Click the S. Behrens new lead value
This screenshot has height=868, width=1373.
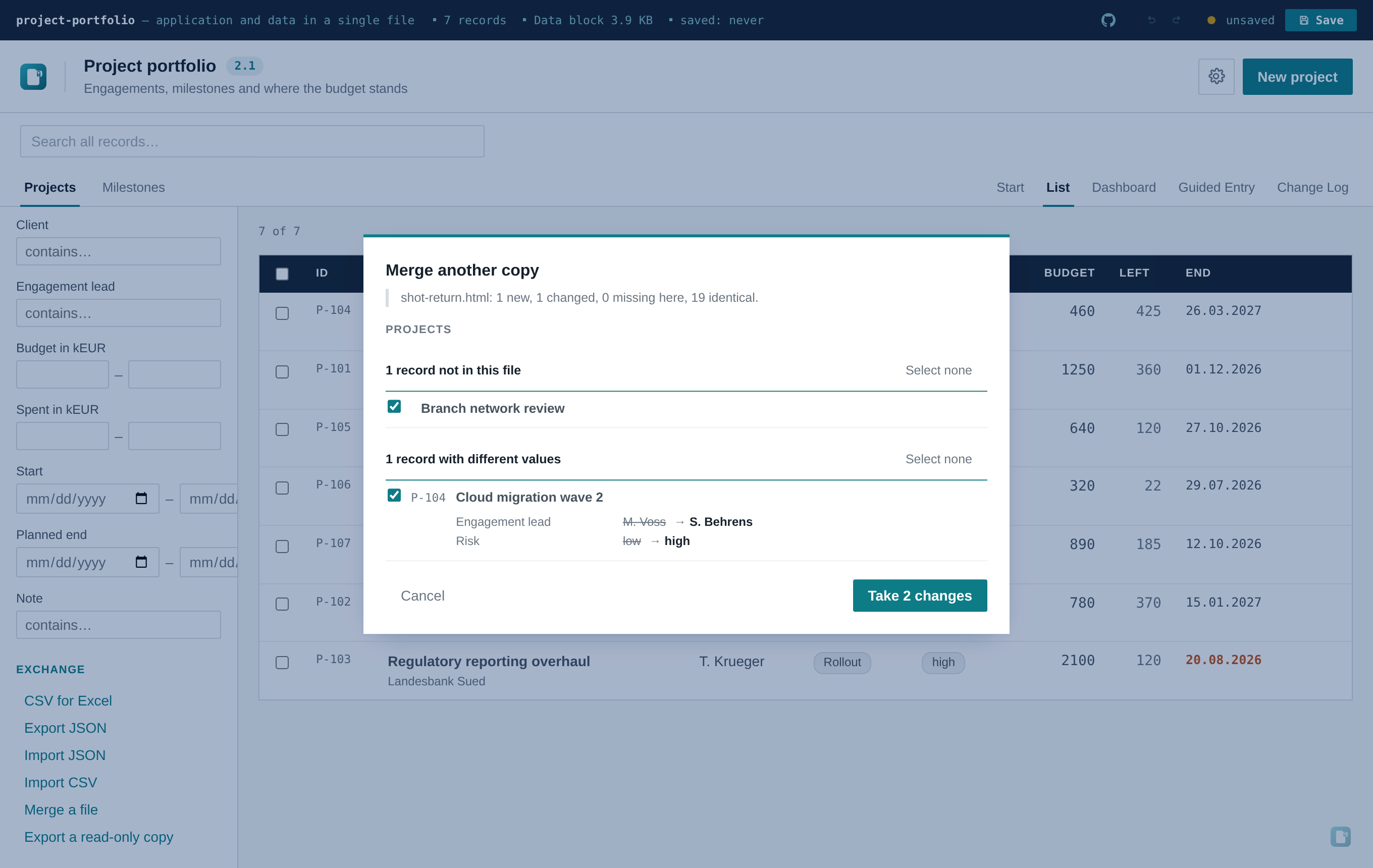(x=721, y=522)
